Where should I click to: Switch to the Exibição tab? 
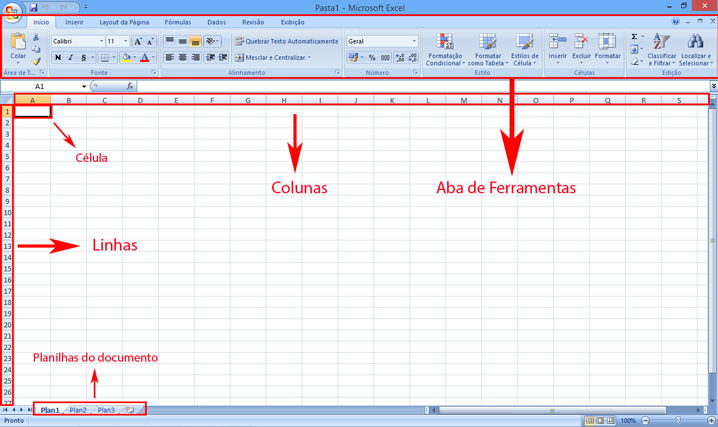292,22
